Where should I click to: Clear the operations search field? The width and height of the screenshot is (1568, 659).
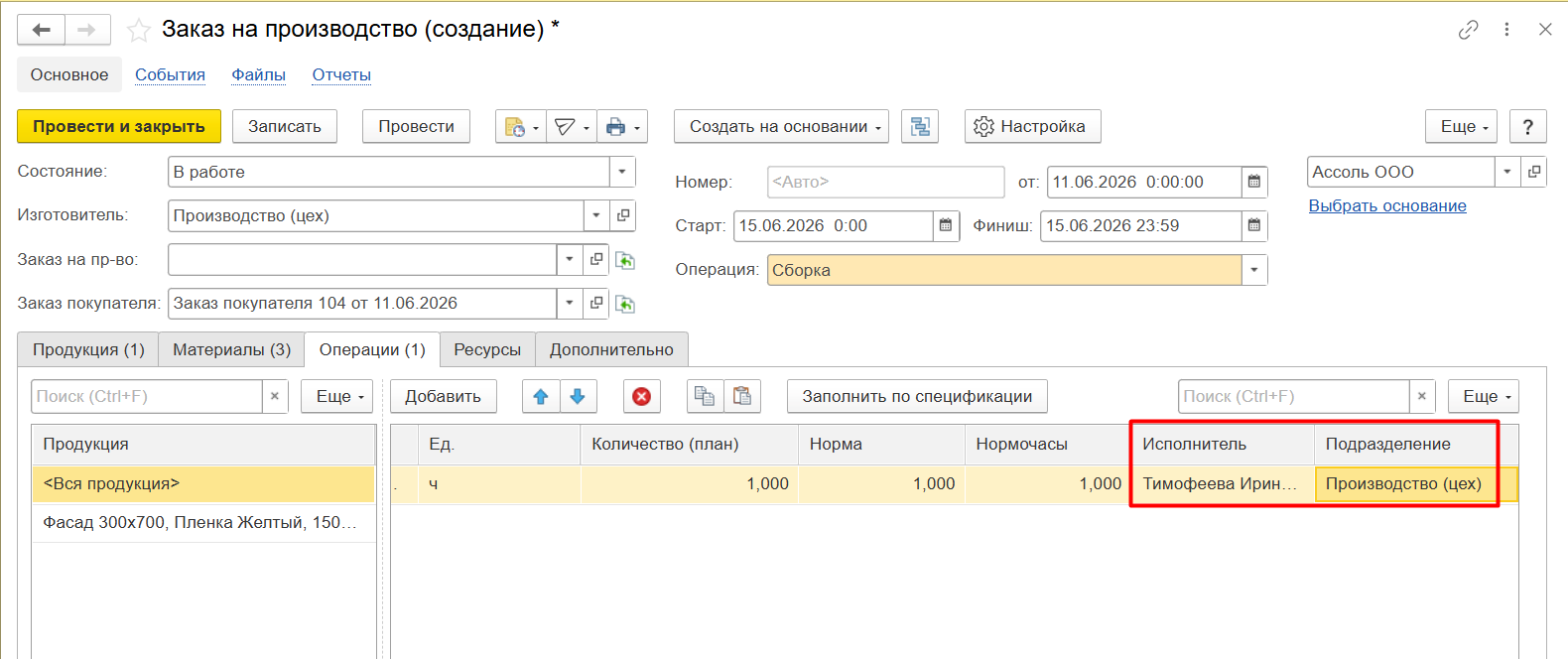coord(1422,396)
